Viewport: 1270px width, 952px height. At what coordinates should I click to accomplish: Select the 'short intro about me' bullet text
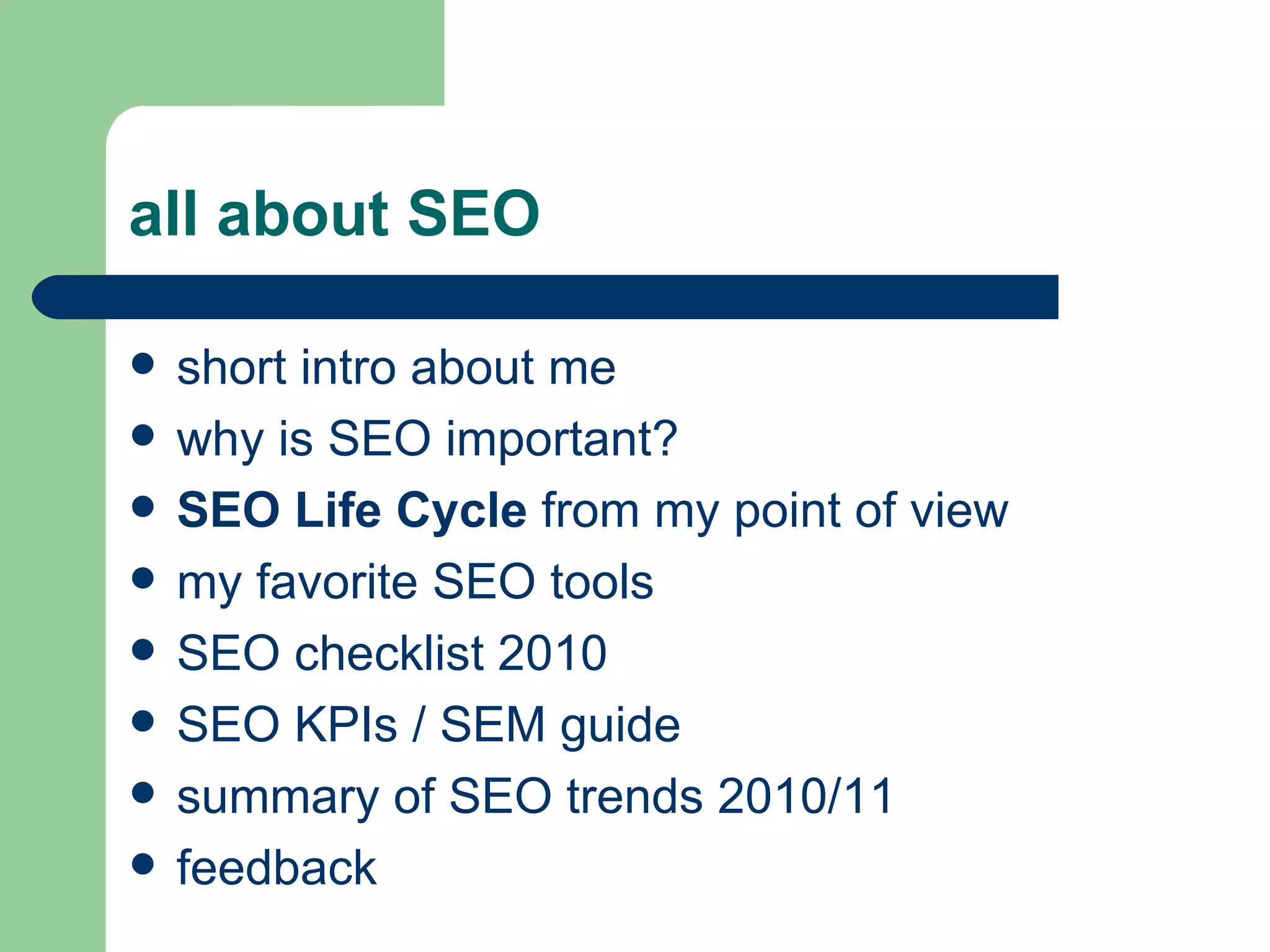(x=396, y=368)
